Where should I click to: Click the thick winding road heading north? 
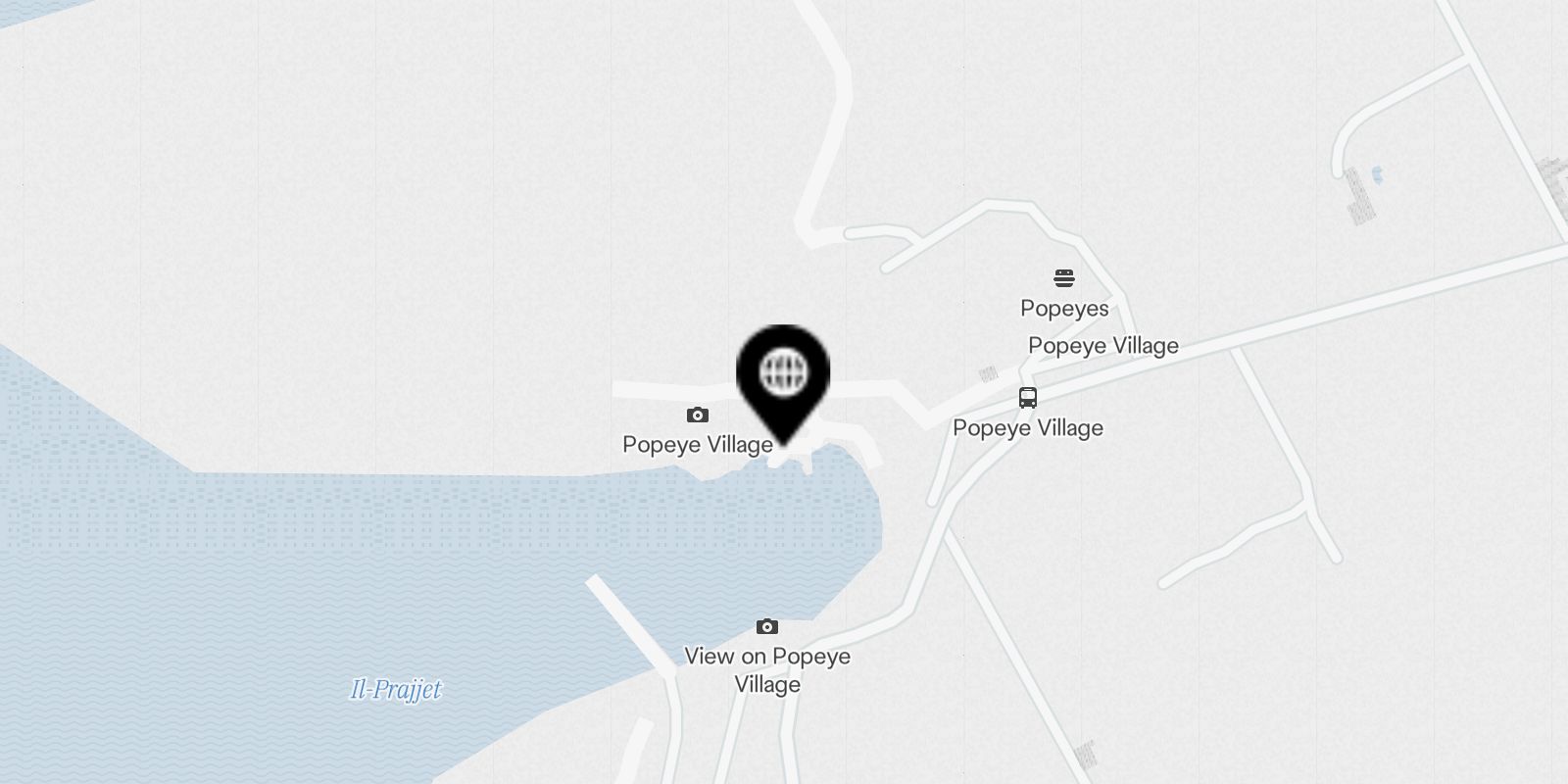tap(824, 118)
